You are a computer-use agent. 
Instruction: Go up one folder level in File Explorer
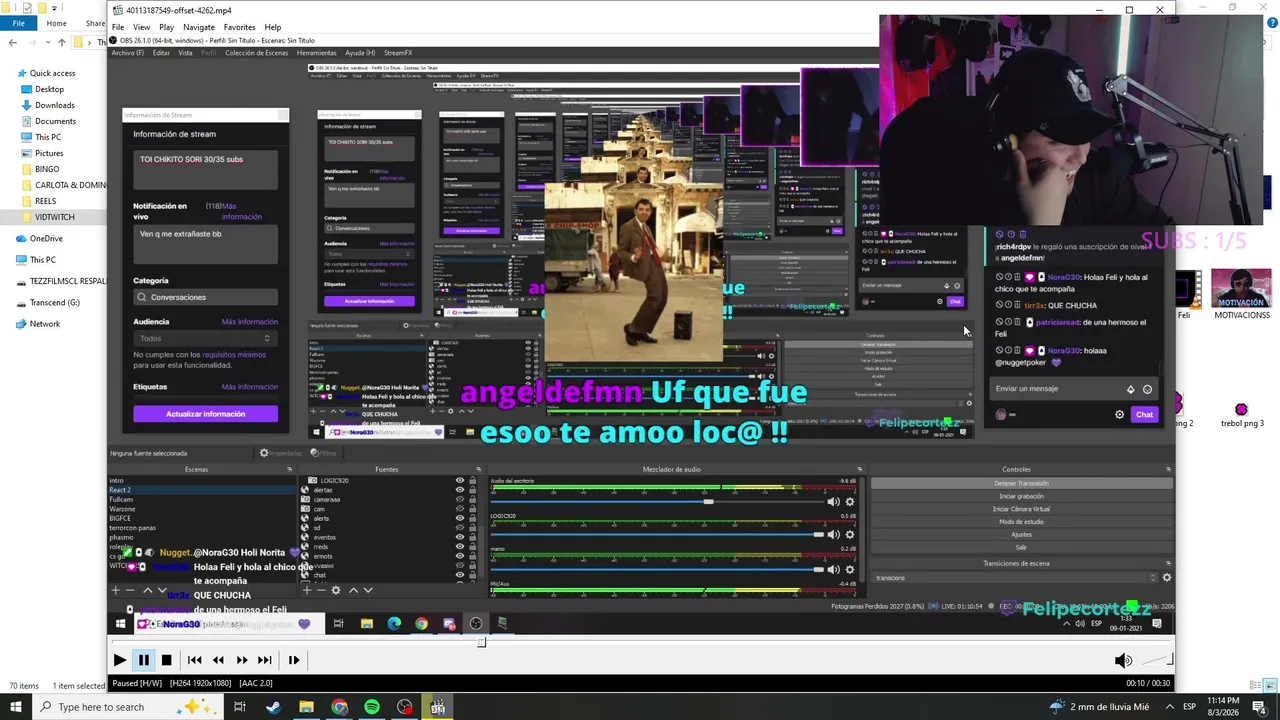62,42
